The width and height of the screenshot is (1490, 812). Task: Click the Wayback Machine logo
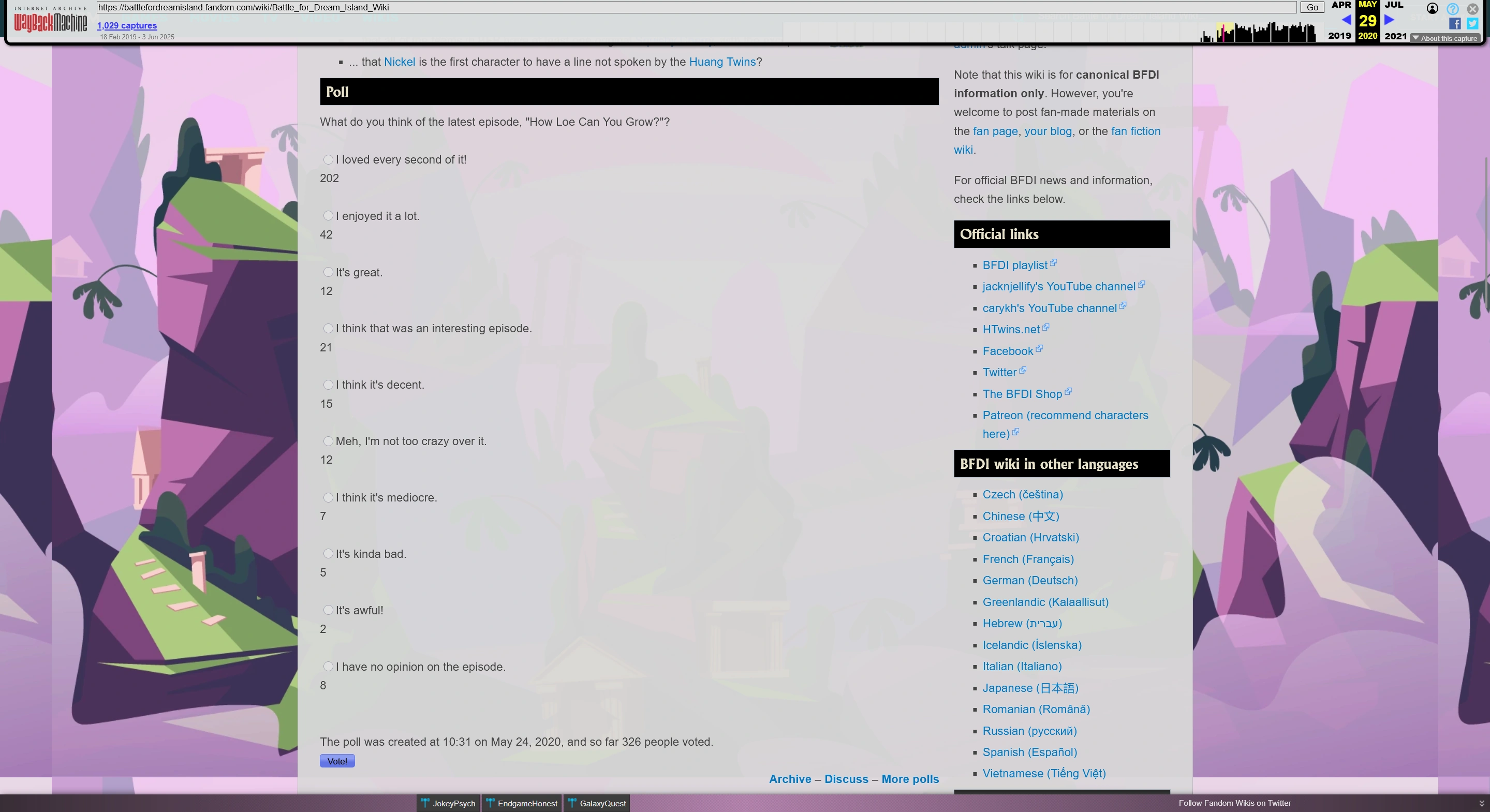[x=50, y=23]
